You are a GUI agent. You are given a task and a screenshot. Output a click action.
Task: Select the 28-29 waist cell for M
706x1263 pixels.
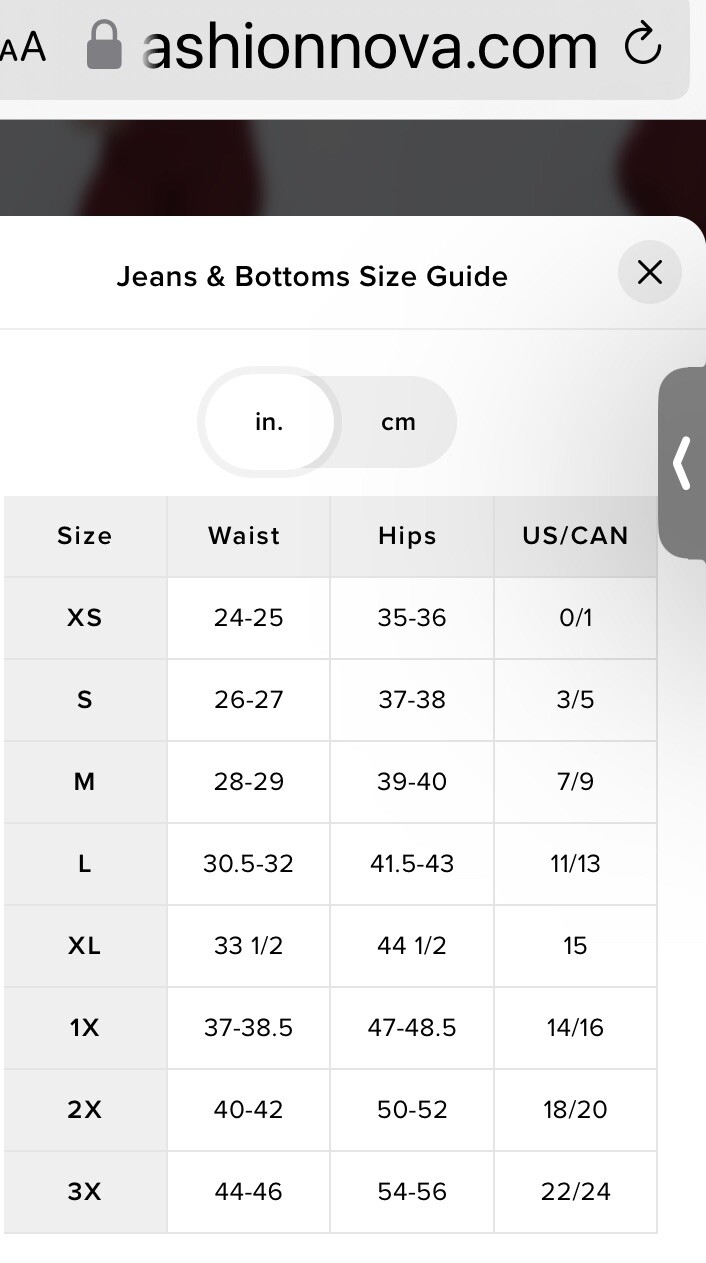coord(248,782)
